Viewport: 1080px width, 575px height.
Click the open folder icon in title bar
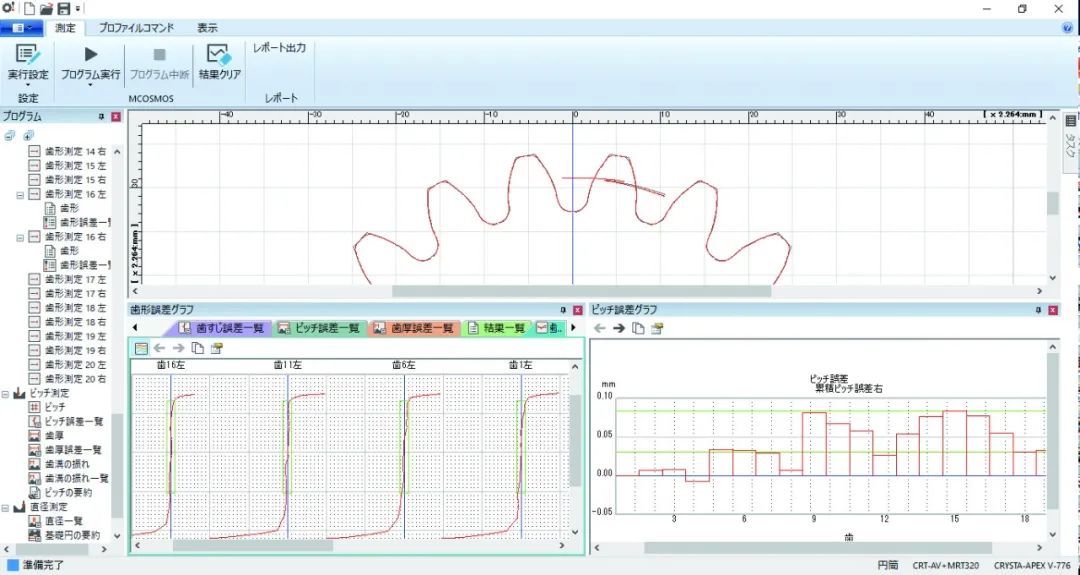[46, 8]
